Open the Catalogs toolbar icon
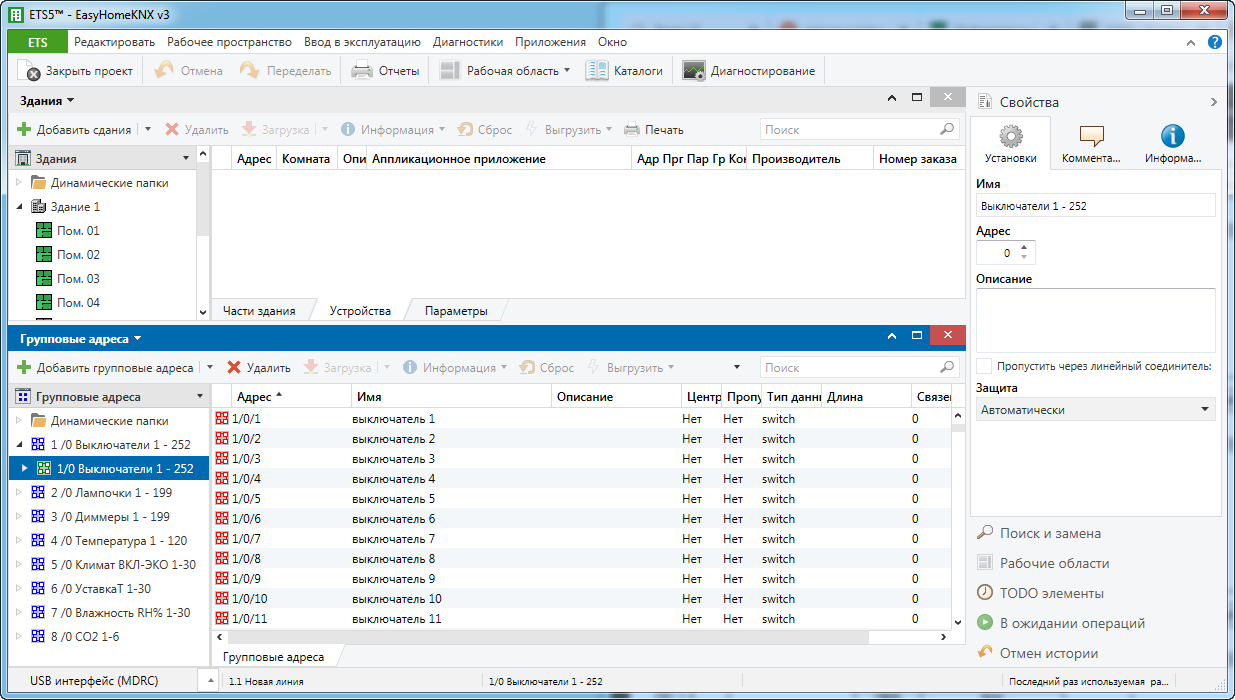The height and width of the screenshot is (700, 1235). click(597, 71)
